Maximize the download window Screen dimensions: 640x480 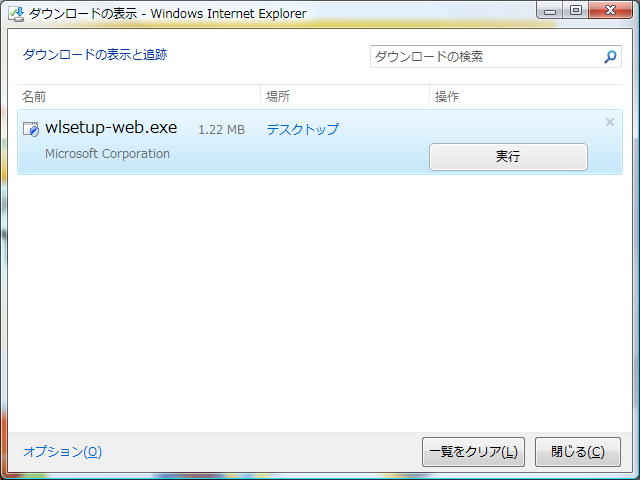(x=576, y=10)
